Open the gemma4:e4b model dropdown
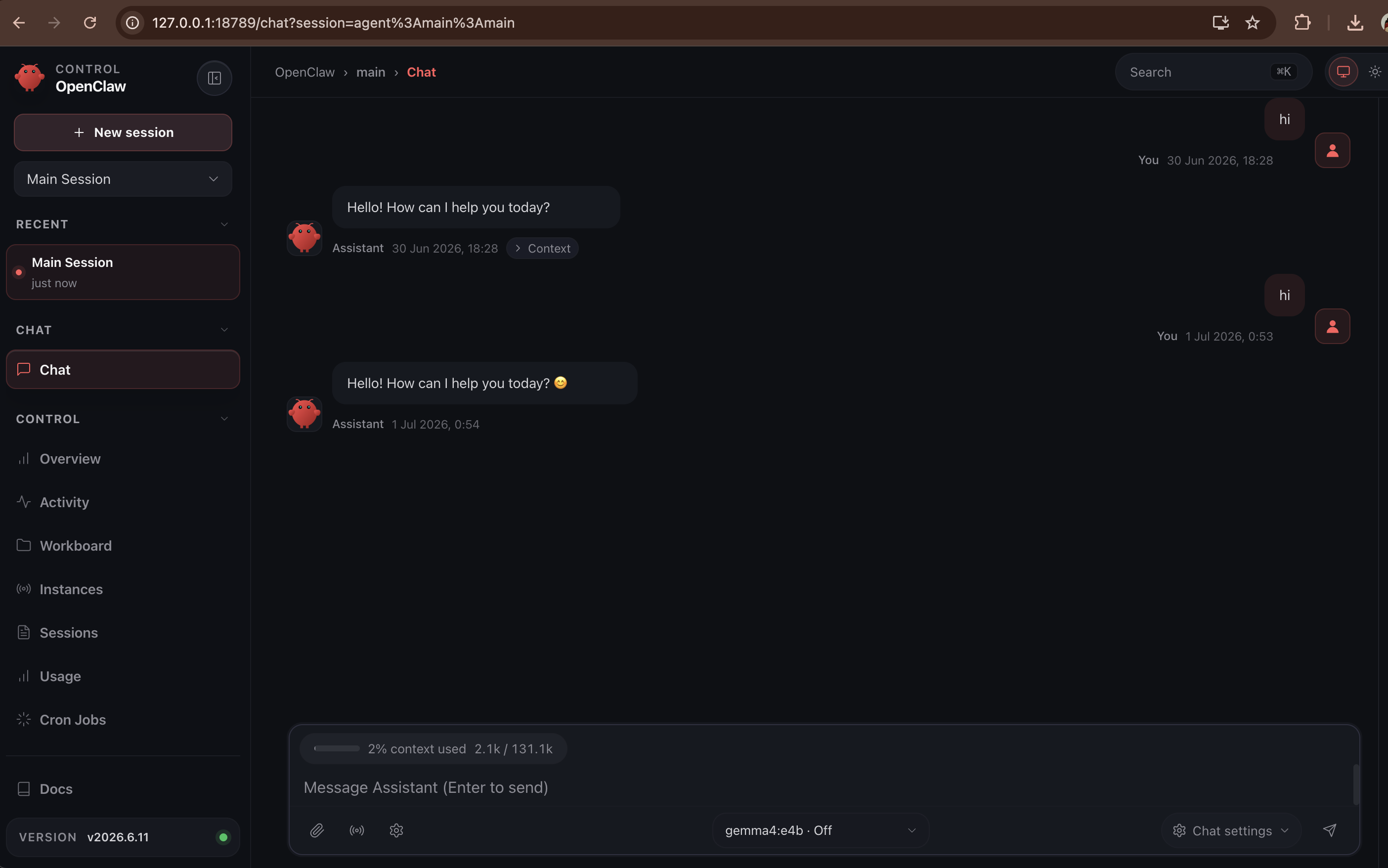Viewport: 1388px width, 868px height. coord(820,830)
